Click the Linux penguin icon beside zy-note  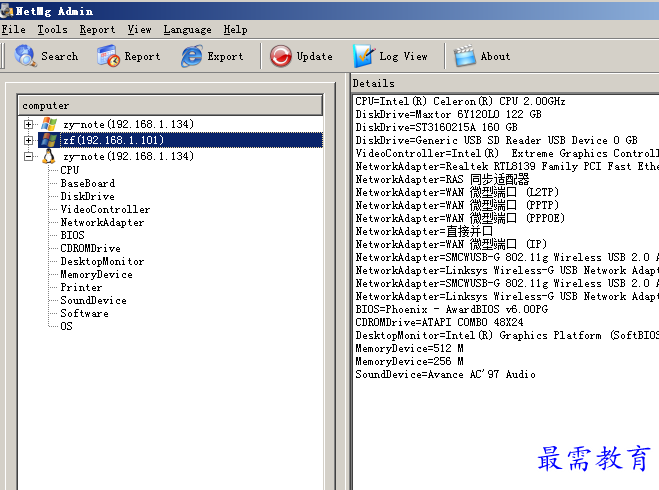[49, 156]
